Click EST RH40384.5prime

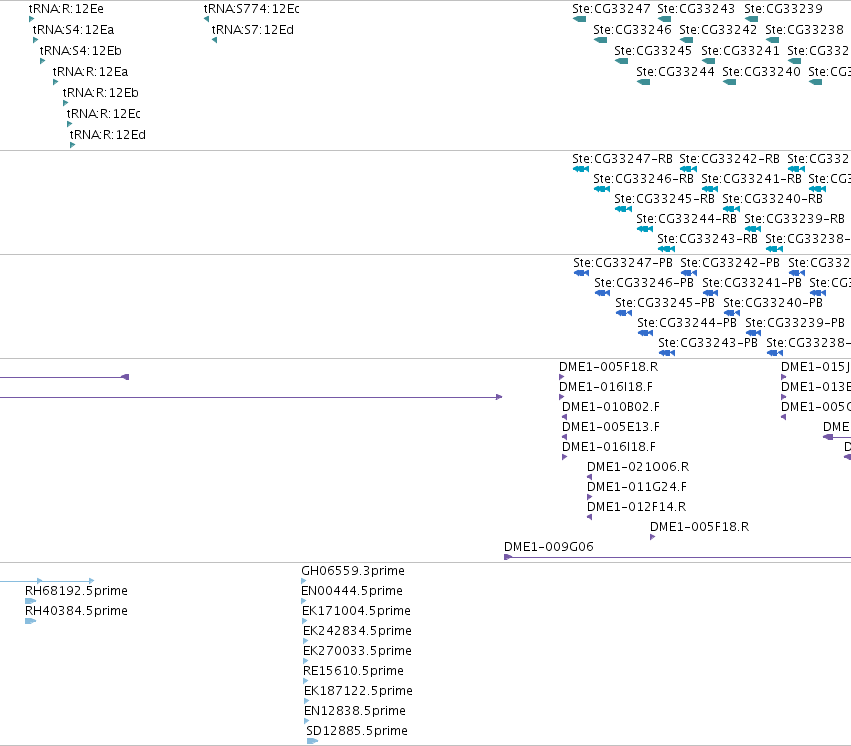[x=77, y=611]
